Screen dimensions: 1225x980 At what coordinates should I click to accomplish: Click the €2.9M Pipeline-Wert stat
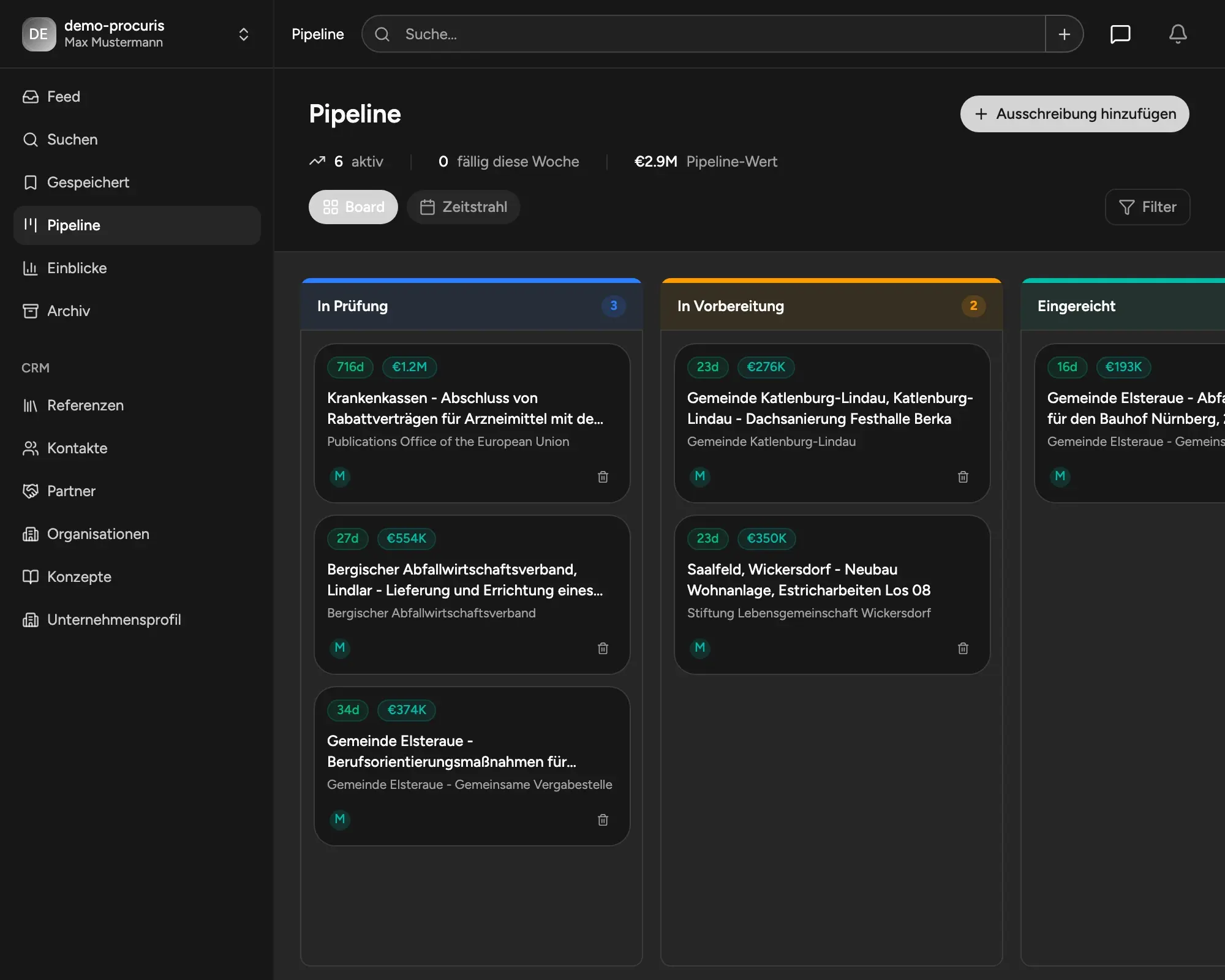pyautogui.click(x=706, y=162)
